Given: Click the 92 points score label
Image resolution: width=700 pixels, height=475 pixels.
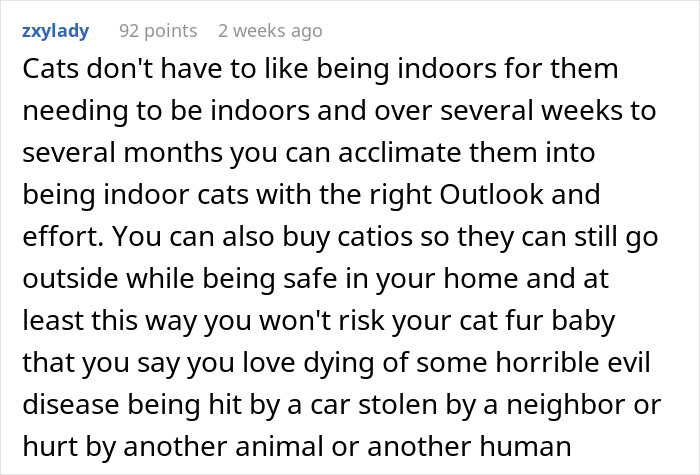Looking at the screenshot, I should pyautogui.click(x=158, y=30).
